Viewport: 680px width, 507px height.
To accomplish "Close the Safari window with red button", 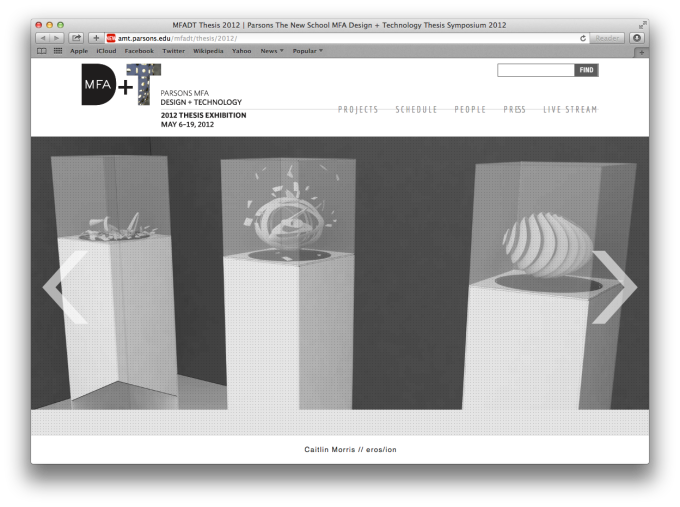I will click(39, 25).
